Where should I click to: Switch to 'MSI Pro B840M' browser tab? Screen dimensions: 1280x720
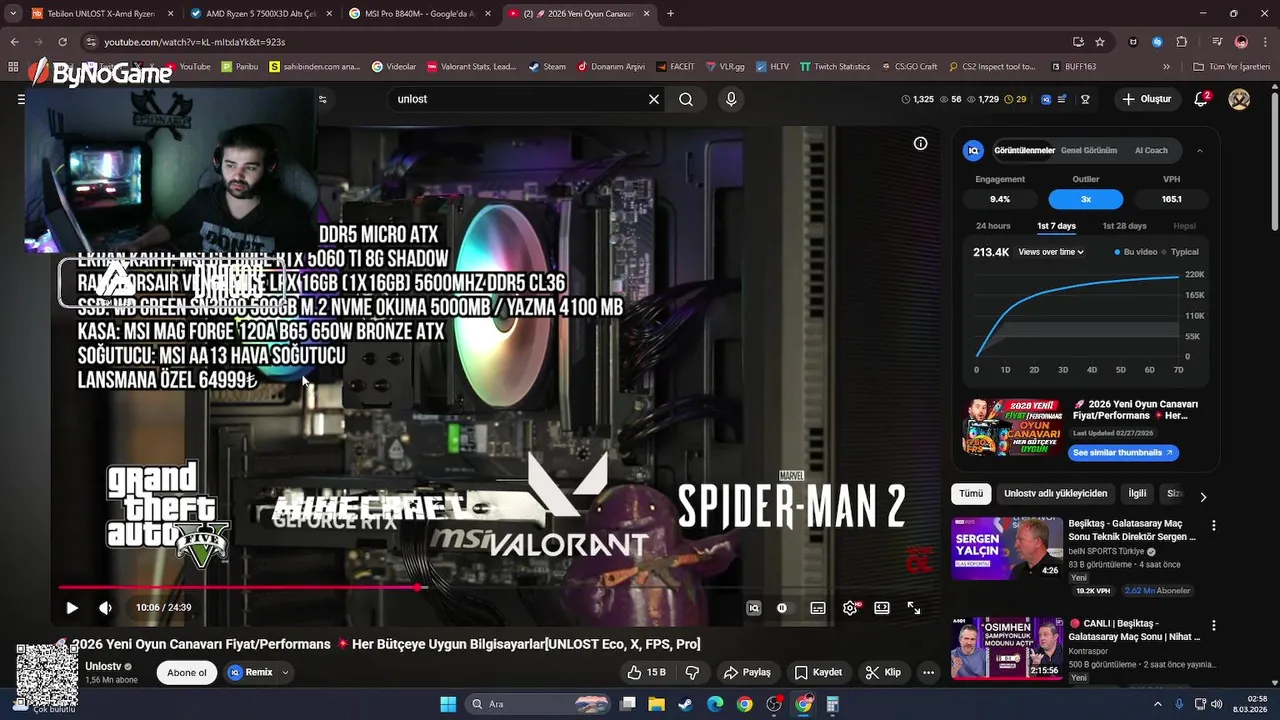pos(420,14)
